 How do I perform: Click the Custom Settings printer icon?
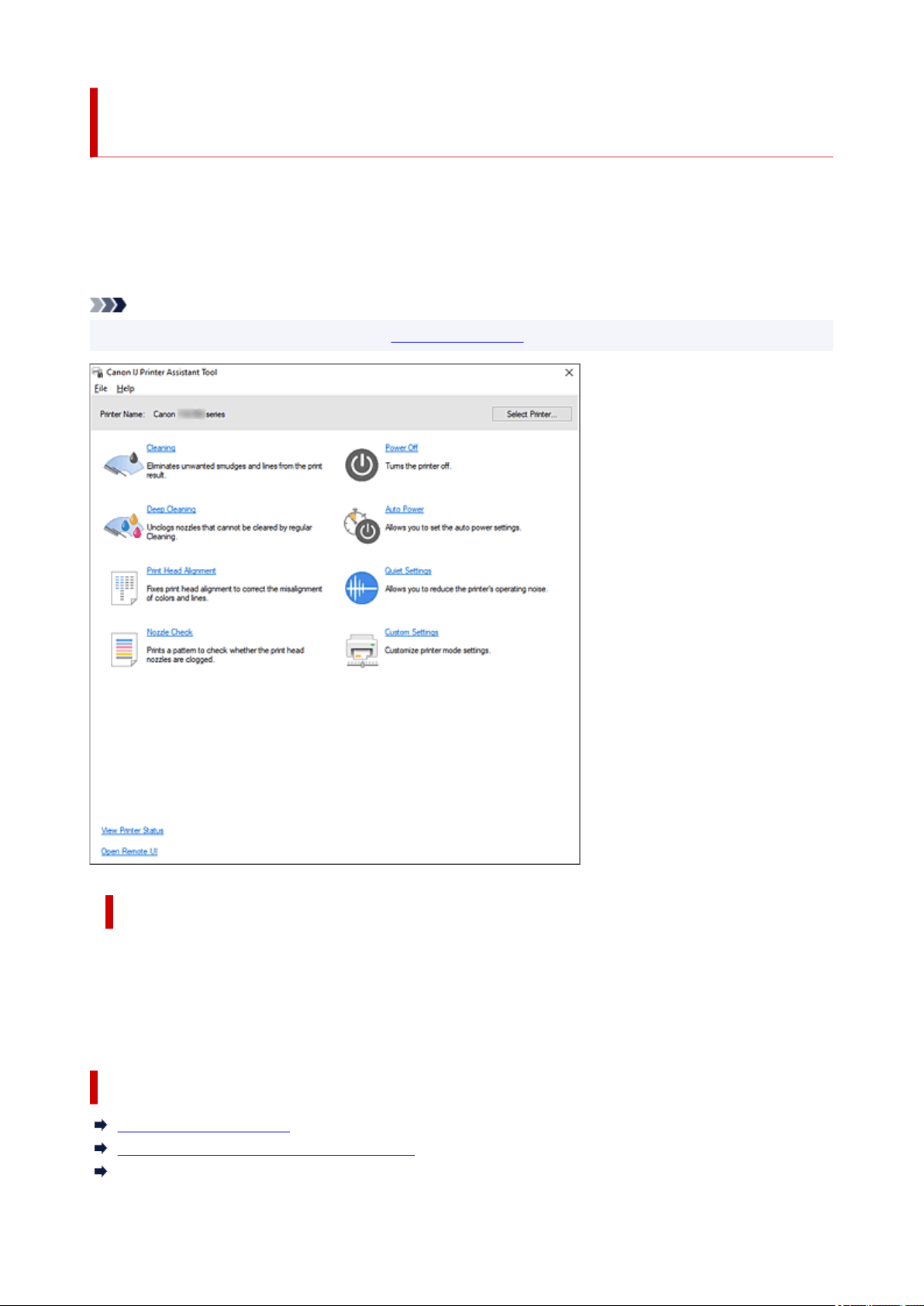point(362,650)
